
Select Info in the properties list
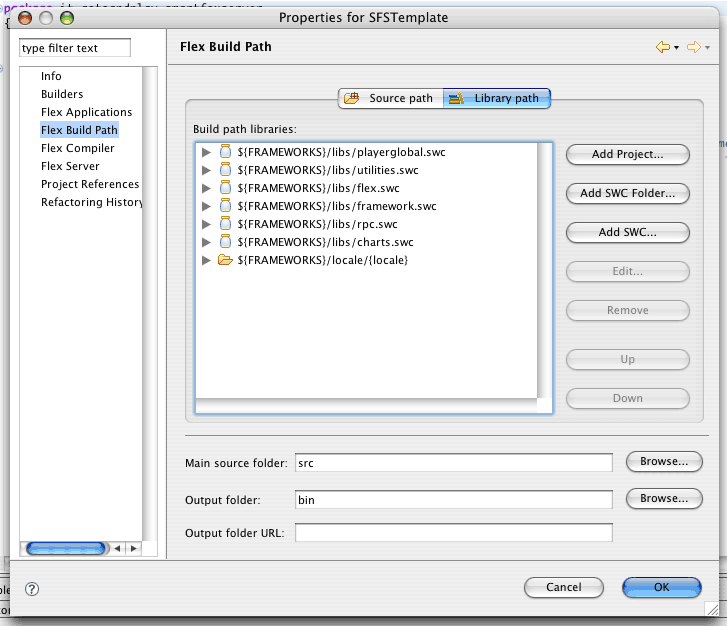[x=51, y=76]
